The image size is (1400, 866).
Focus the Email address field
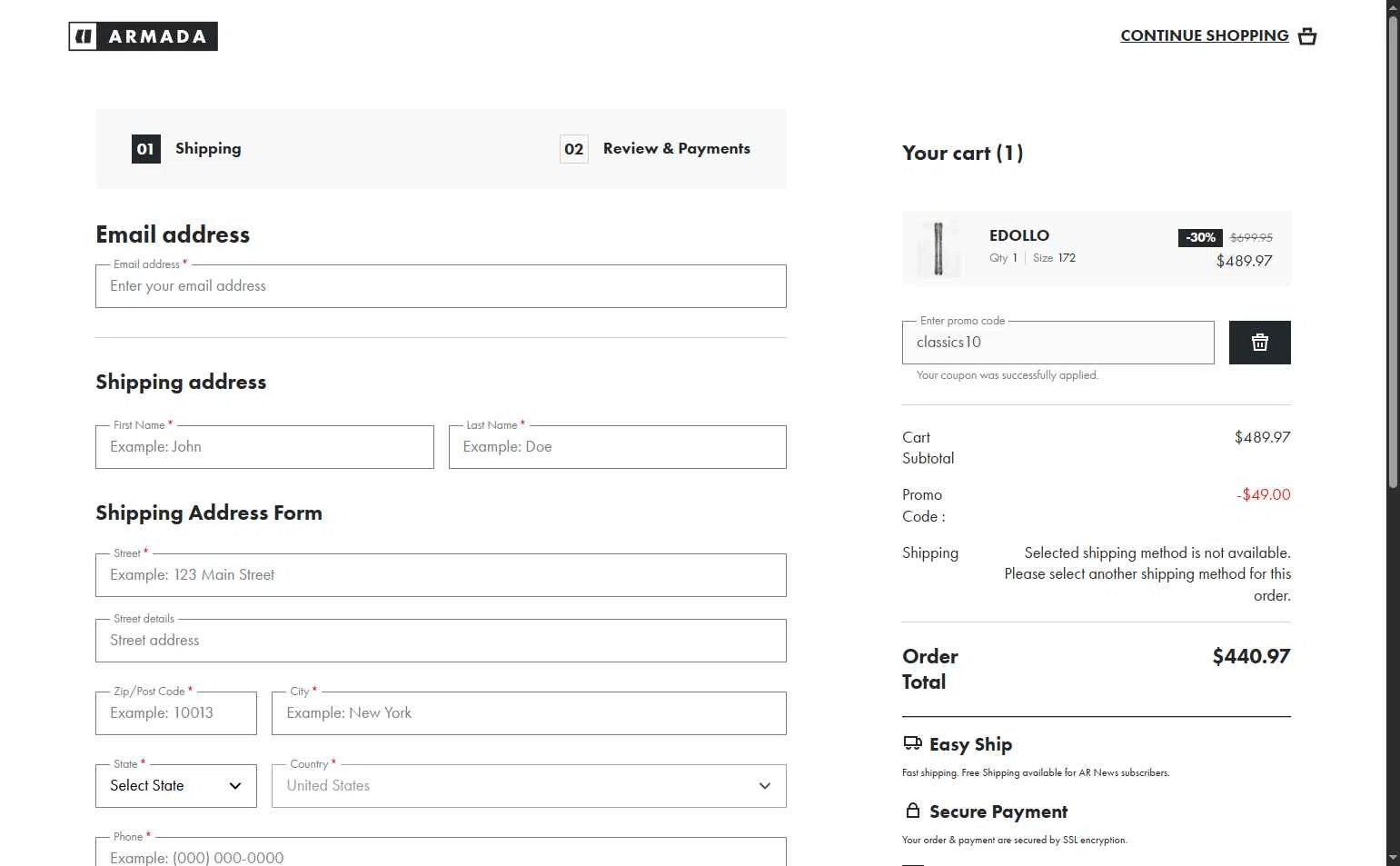(x=441, y=286)
